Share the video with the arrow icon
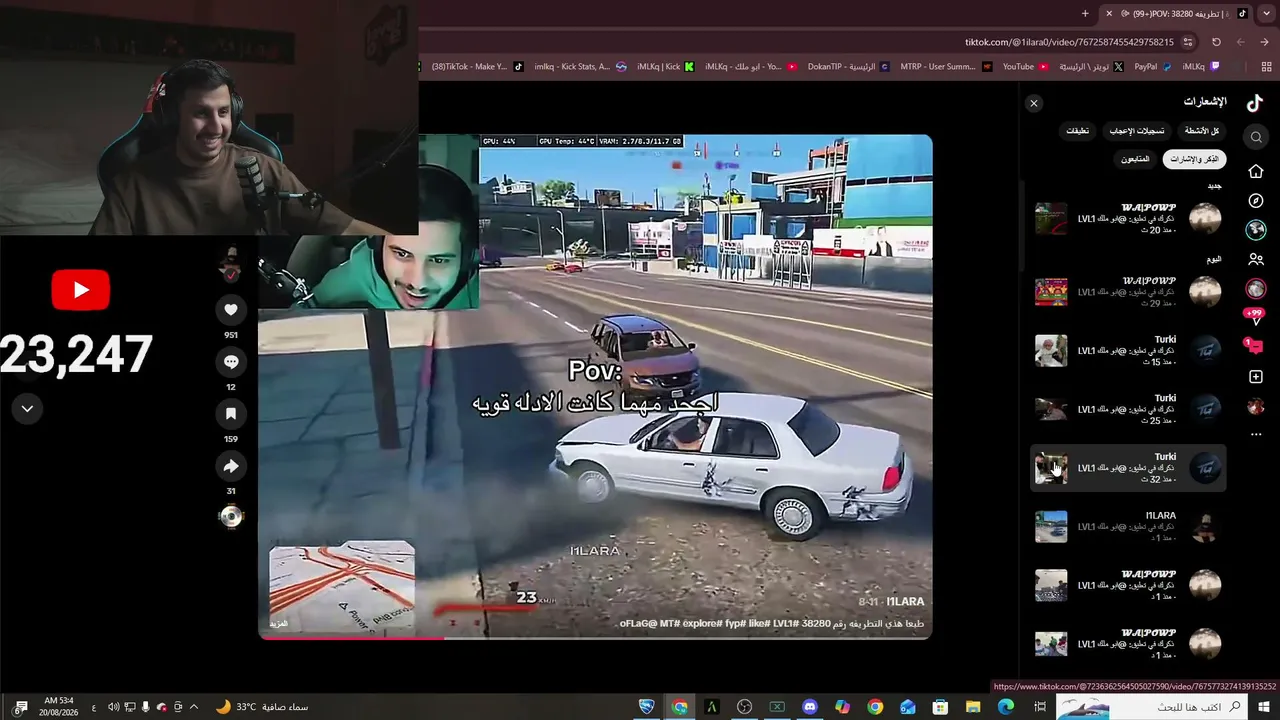The image size is (1280, 720). coord(231,466)
